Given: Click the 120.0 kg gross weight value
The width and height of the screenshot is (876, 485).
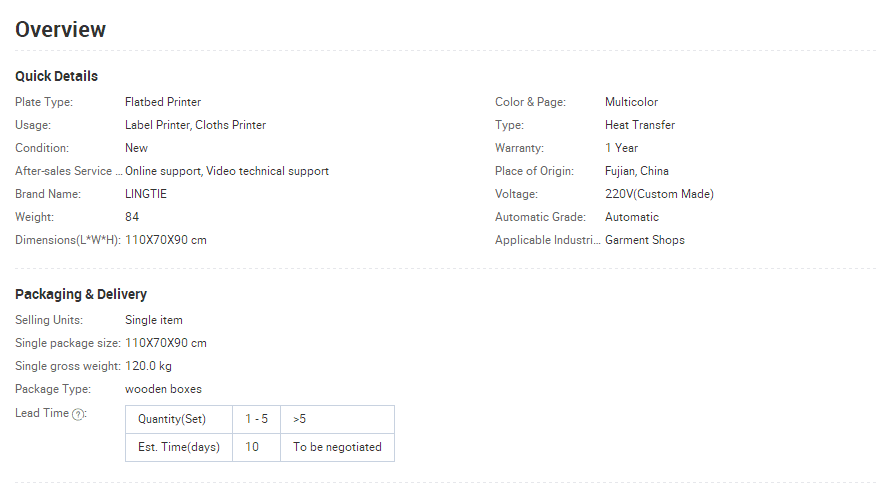Looking at the screenshot, I should click(148, 366).
